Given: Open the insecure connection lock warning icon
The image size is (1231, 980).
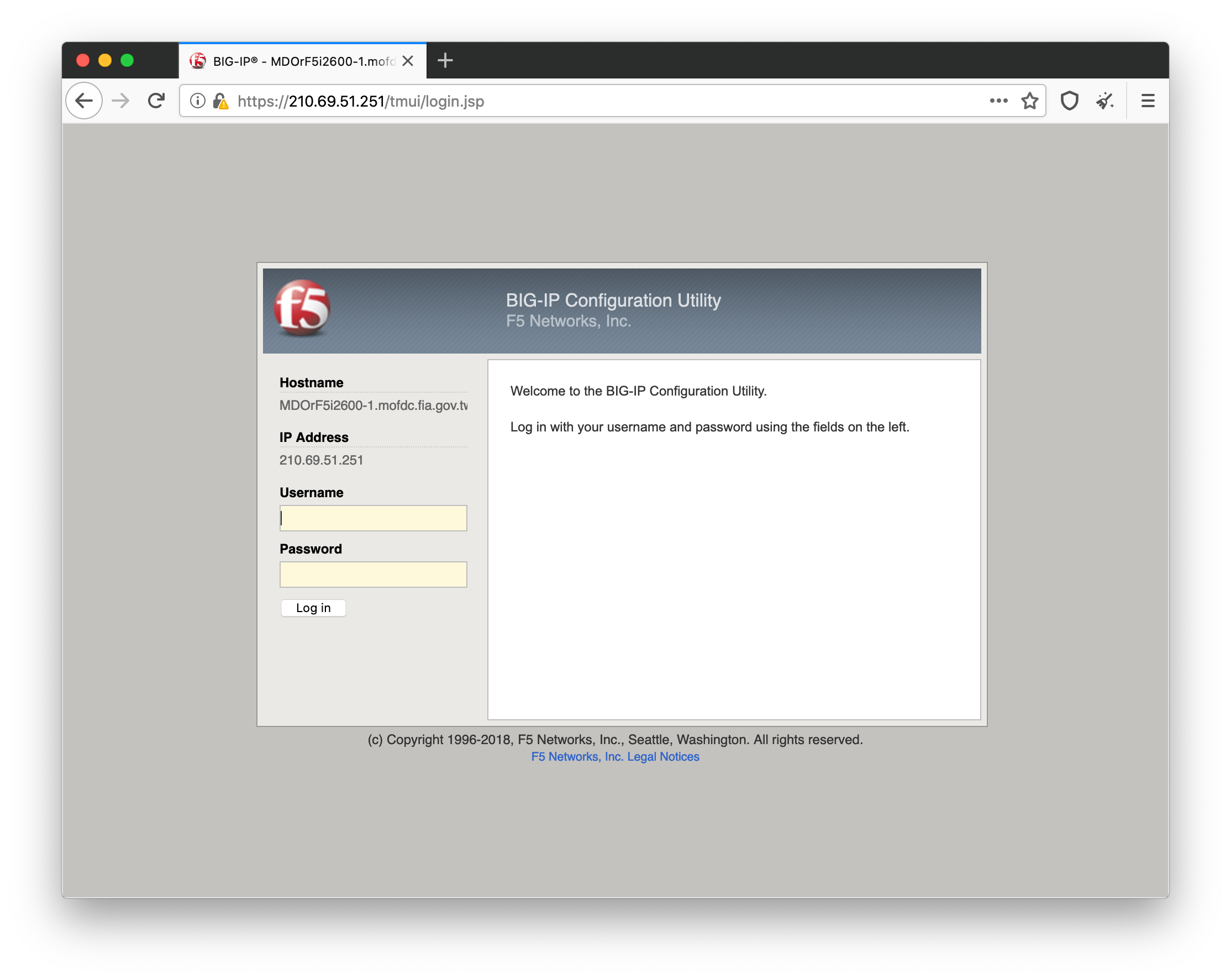Looking at the screenshot, I should tap(220, 101).
